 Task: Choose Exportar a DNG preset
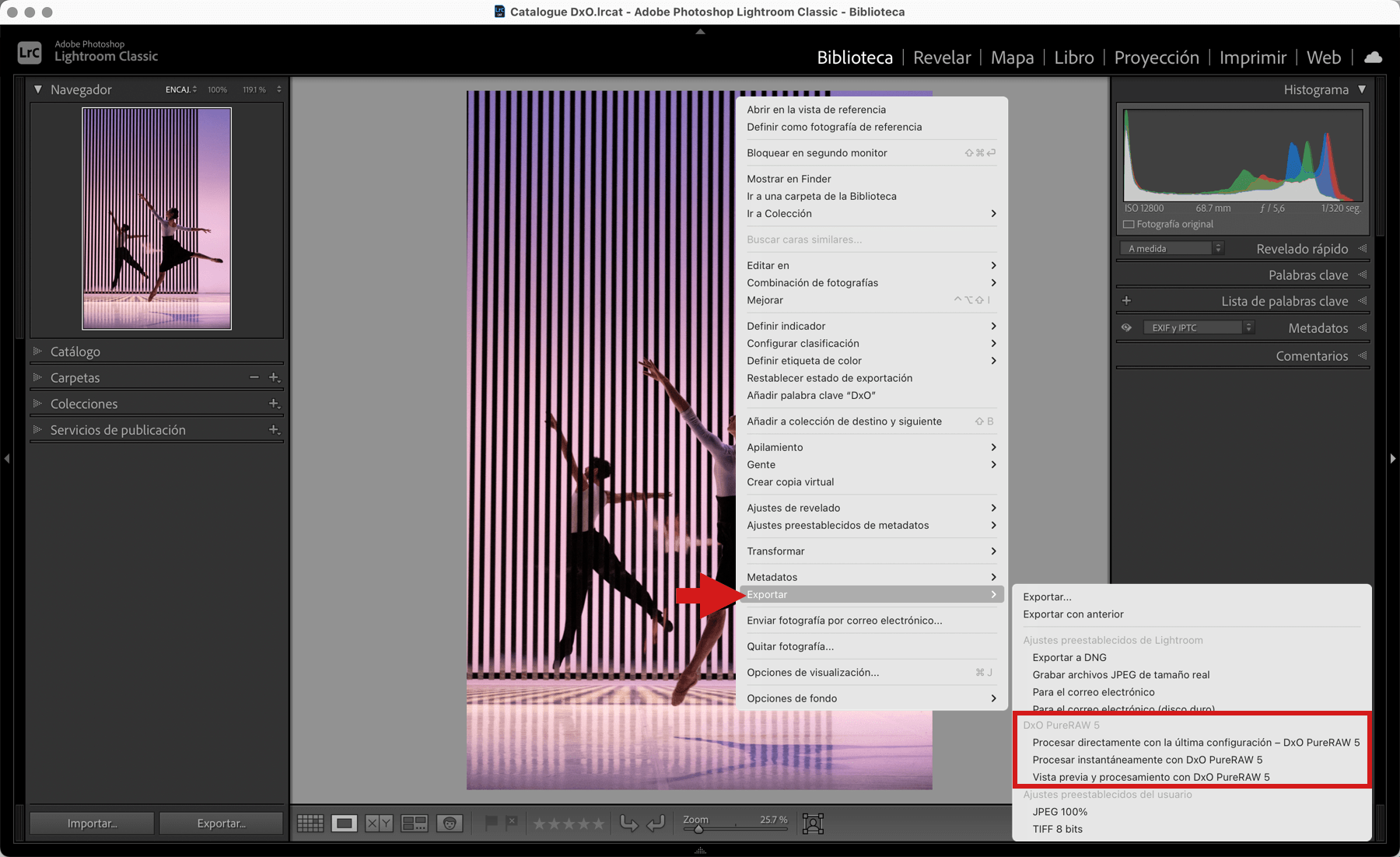pyautogui.click(x=1192, y=657)
